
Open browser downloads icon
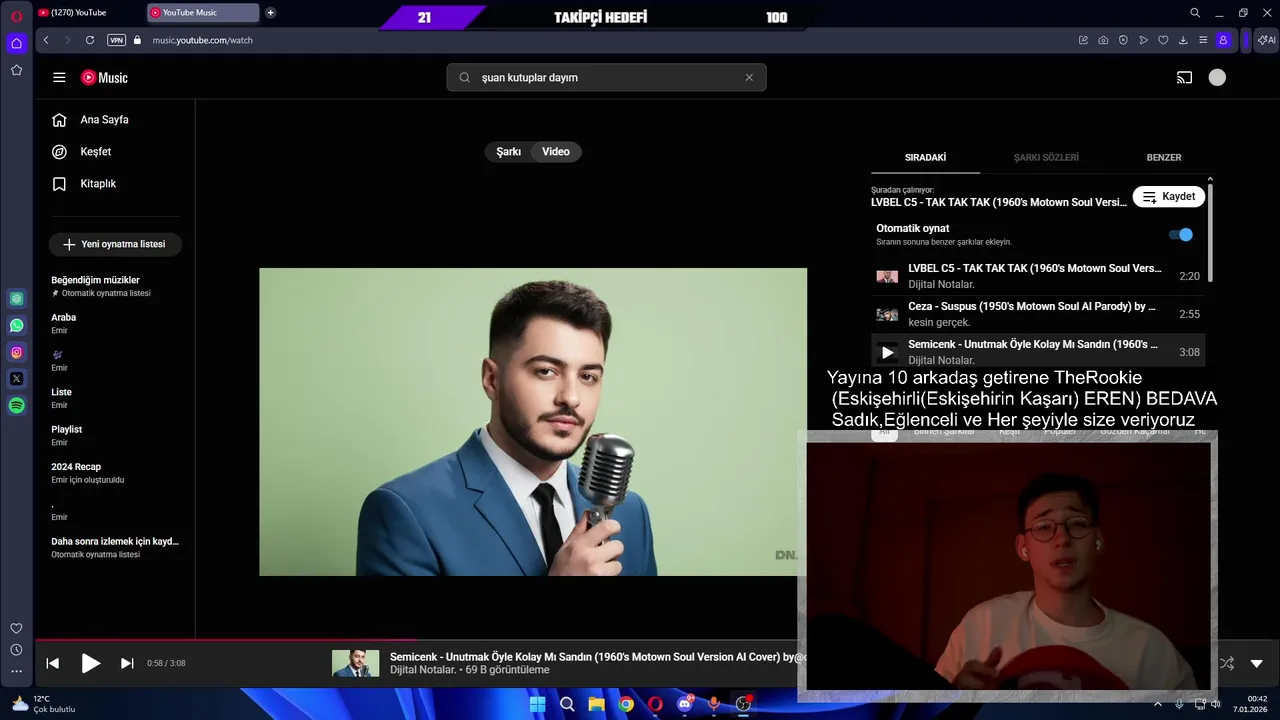(1183, 40)
